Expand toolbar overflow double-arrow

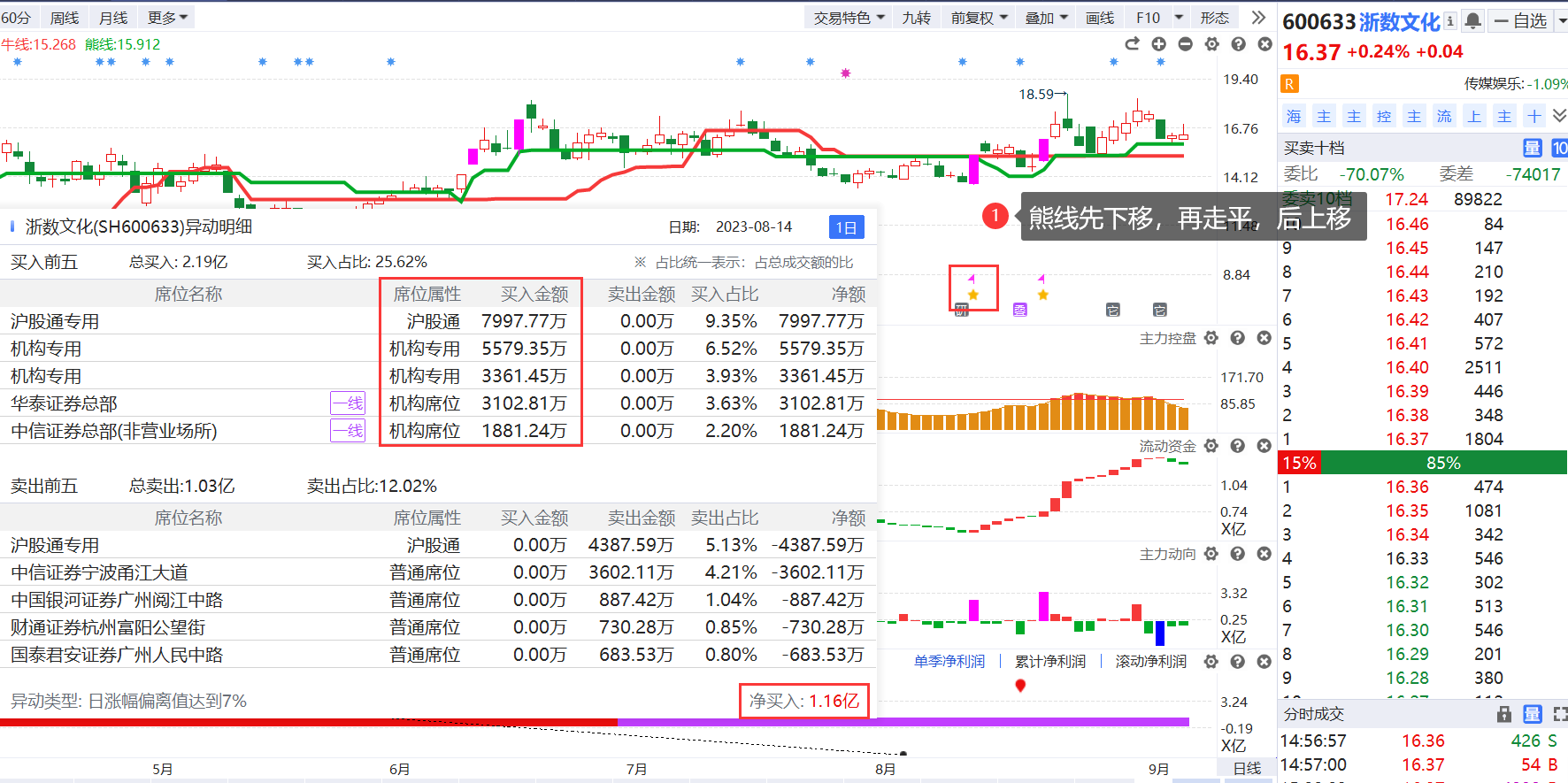point(1259,18)
